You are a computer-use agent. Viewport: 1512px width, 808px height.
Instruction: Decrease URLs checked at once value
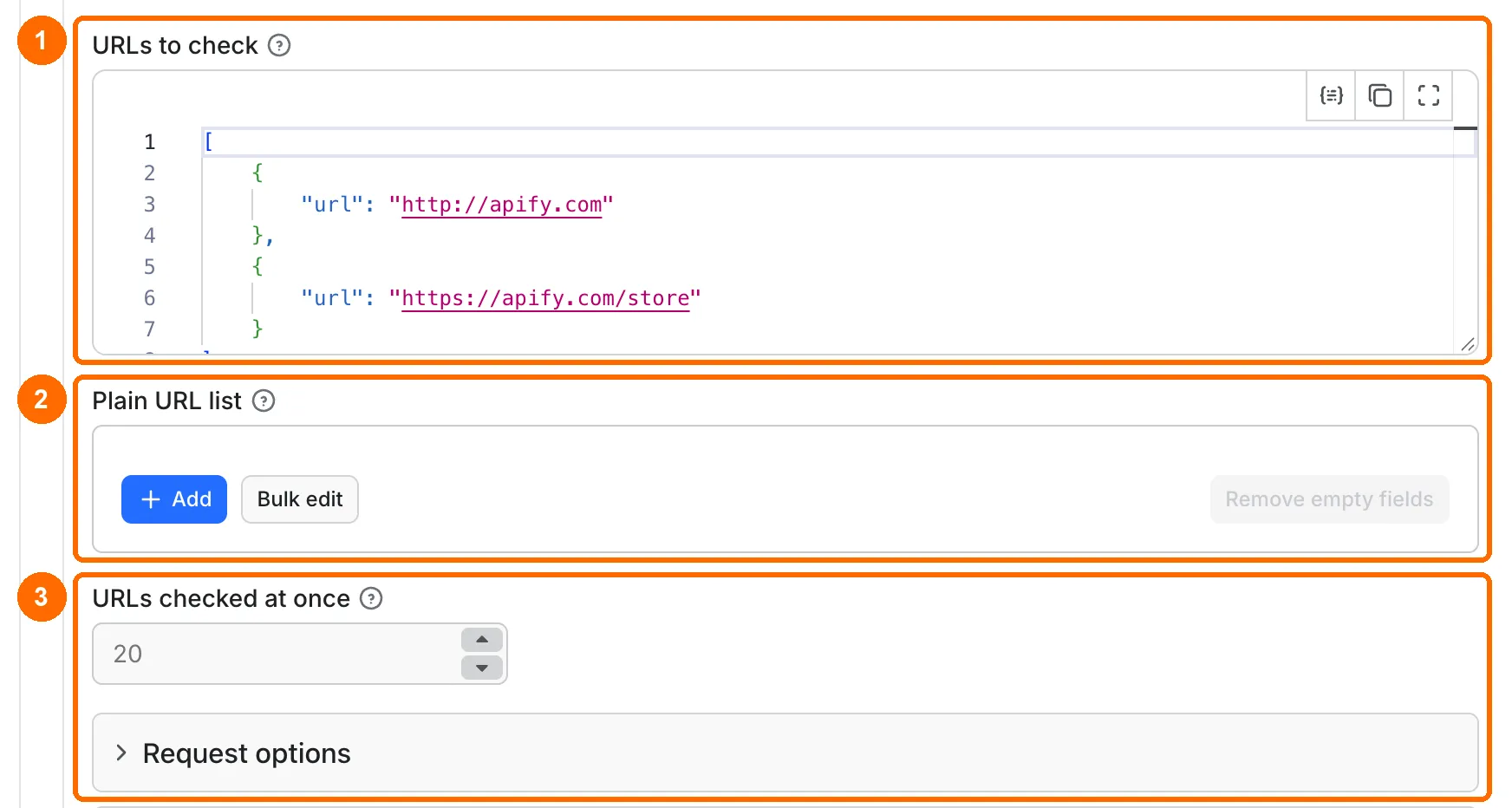pyautogui.click(x=482, y=668)
